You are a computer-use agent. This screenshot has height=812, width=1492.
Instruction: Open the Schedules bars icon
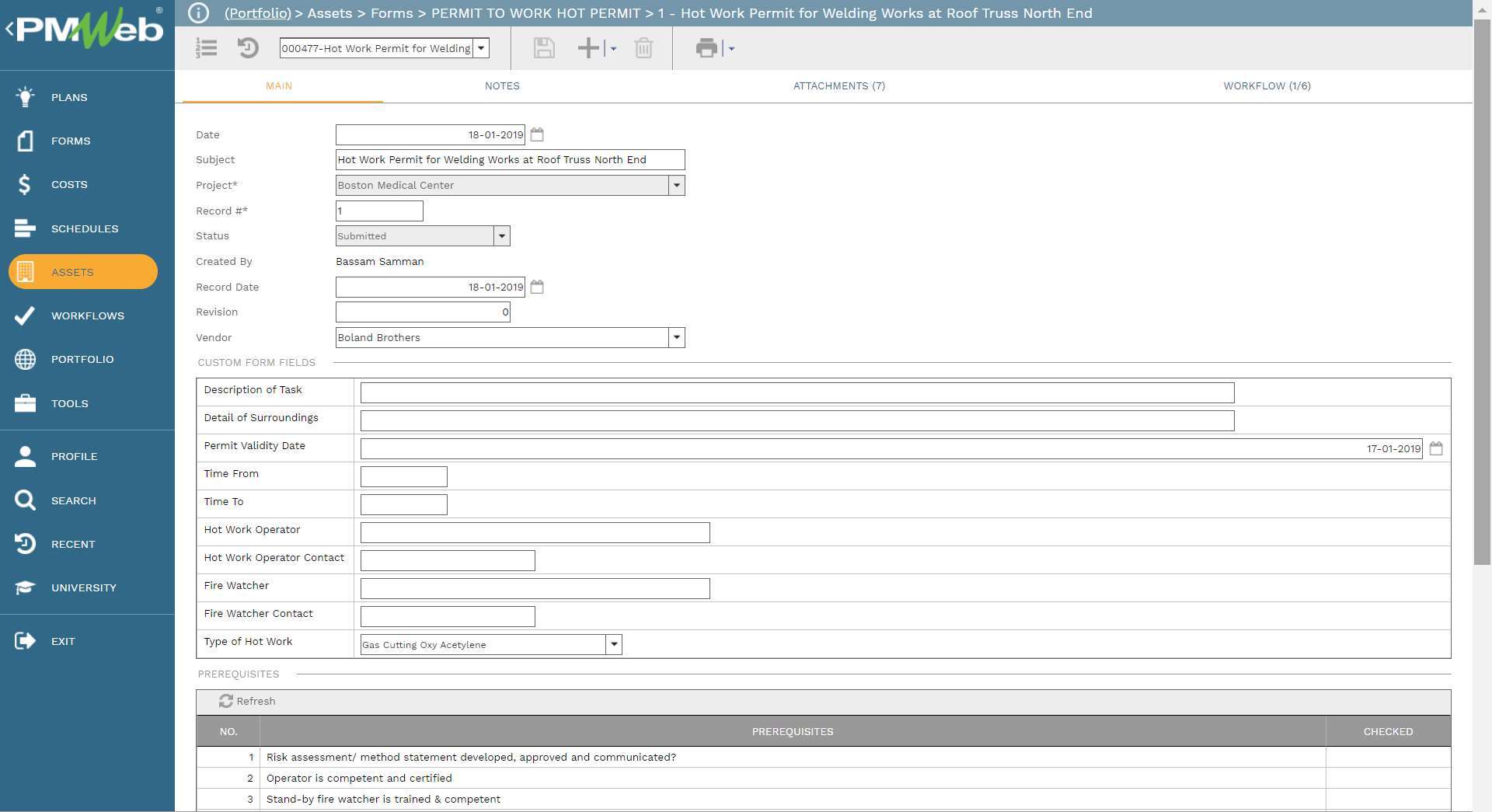(x=25, y=228)
